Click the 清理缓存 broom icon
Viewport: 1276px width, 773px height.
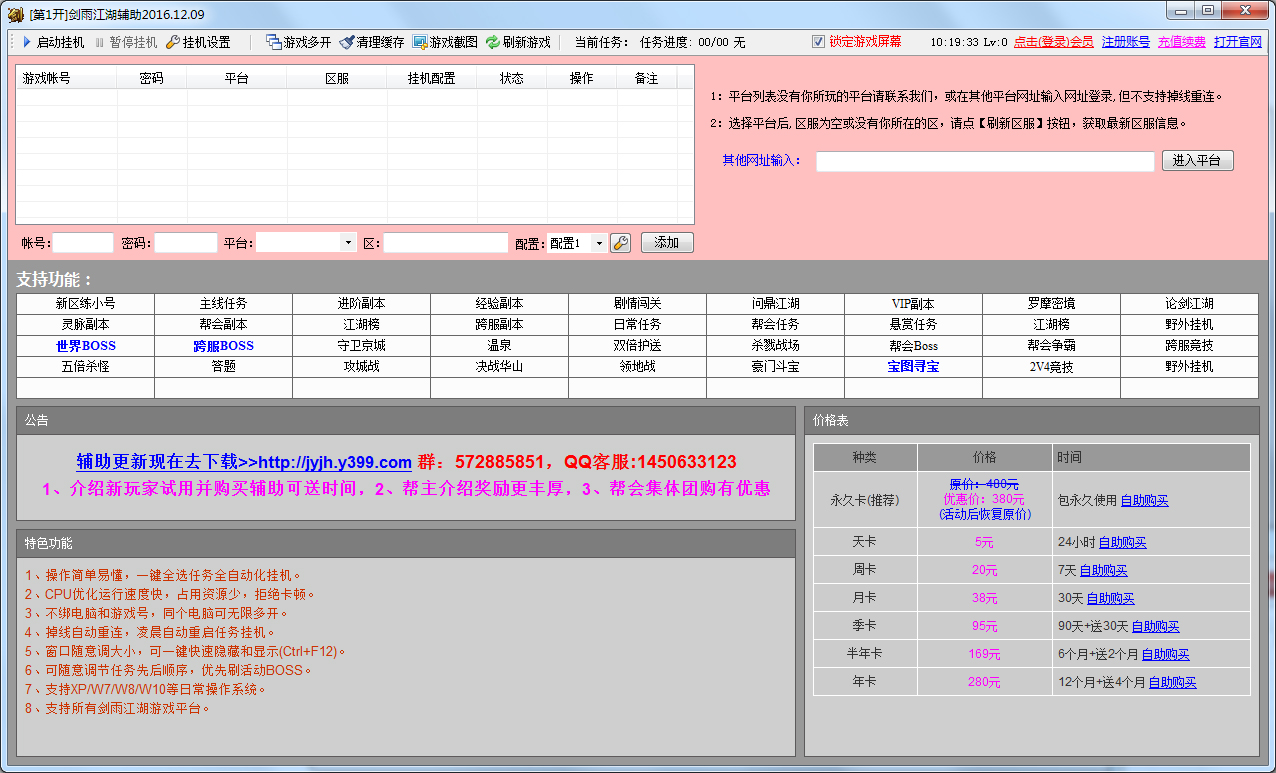click(x=347, y=42)
